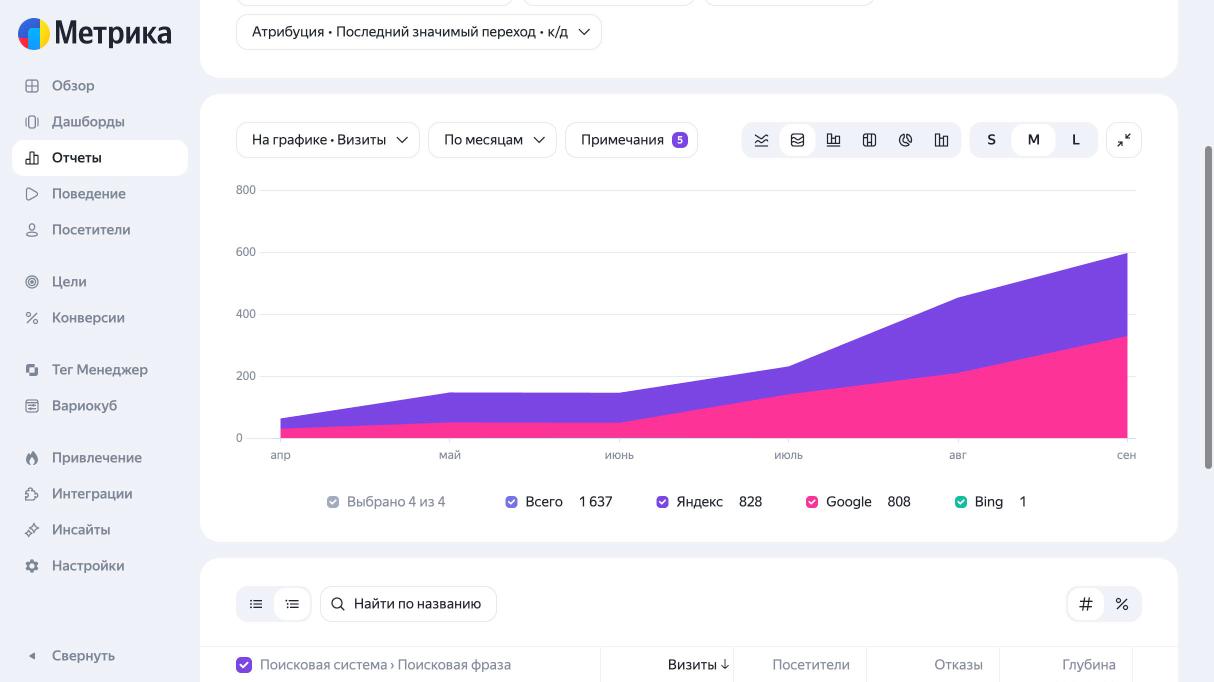
Task: Show percentage values with % button
Action: point(1122,604)
